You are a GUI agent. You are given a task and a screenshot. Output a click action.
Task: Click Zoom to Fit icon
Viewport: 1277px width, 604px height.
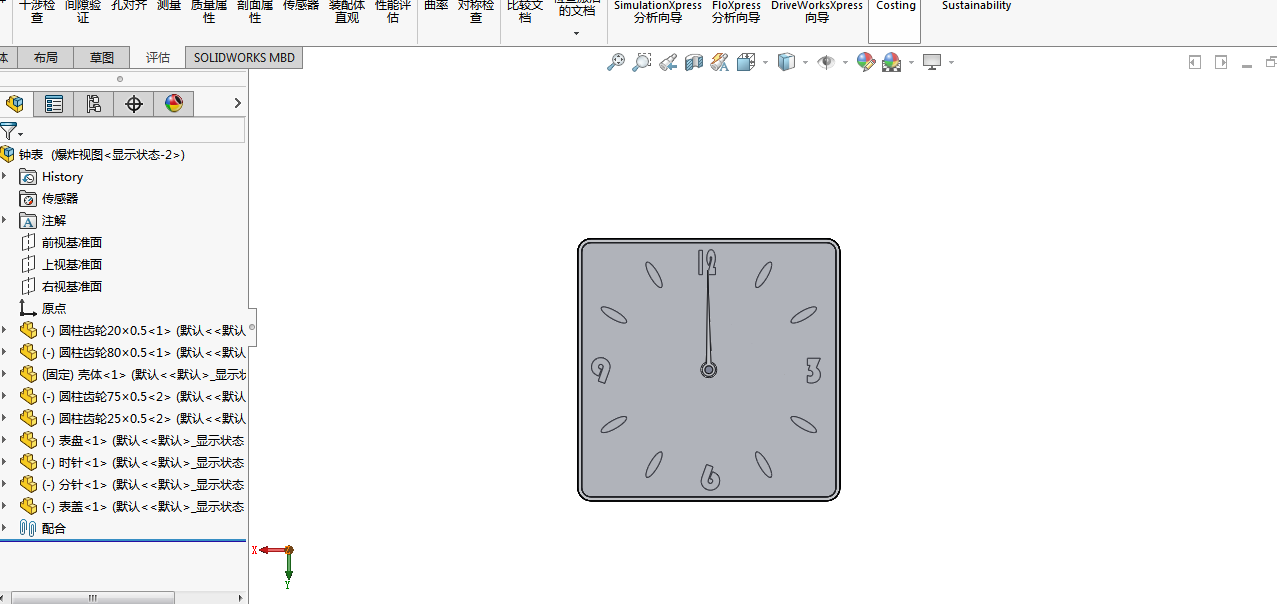[x=616, y=62]
